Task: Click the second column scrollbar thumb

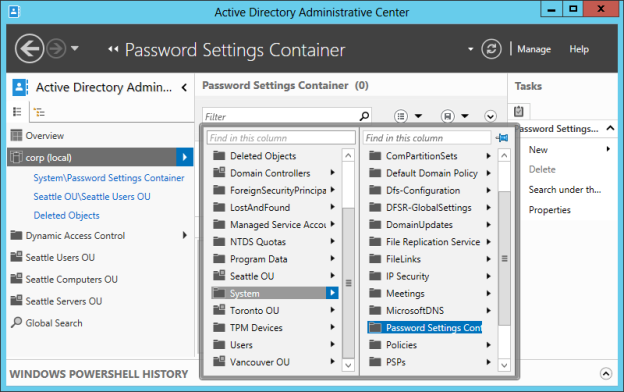Action: (x=504, y=258)
